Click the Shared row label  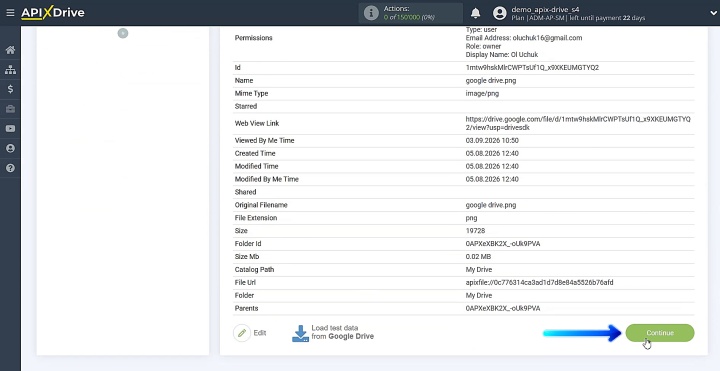(x=245, y=192)
